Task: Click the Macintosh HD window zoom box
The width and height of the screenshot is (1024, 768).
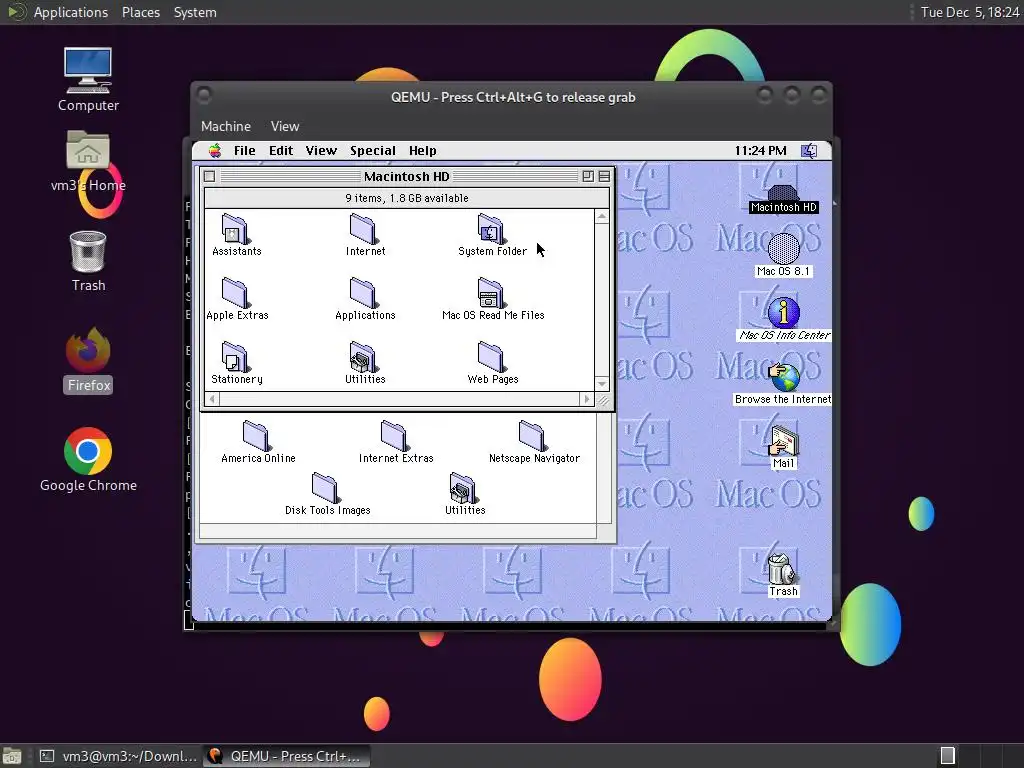Action: [588, 176]
